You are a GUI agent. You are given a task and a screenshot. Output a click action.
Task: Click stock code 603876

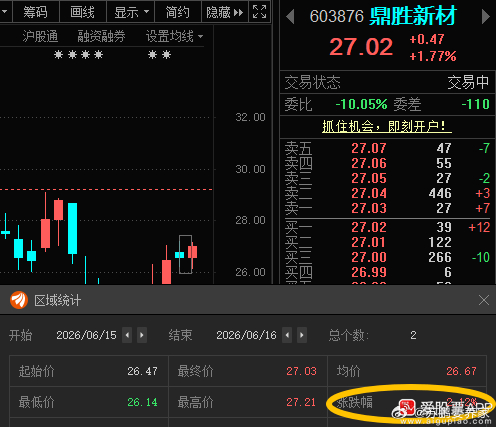click(336, 16)
